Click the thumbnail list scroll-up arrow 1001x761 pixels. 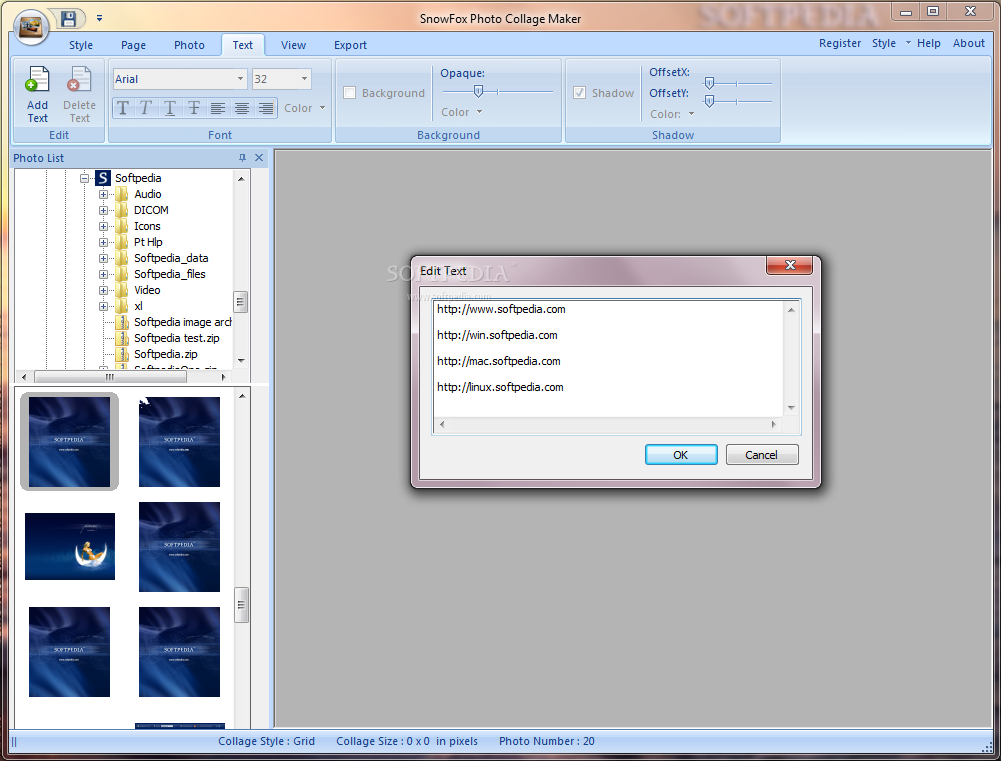(242, 396)
